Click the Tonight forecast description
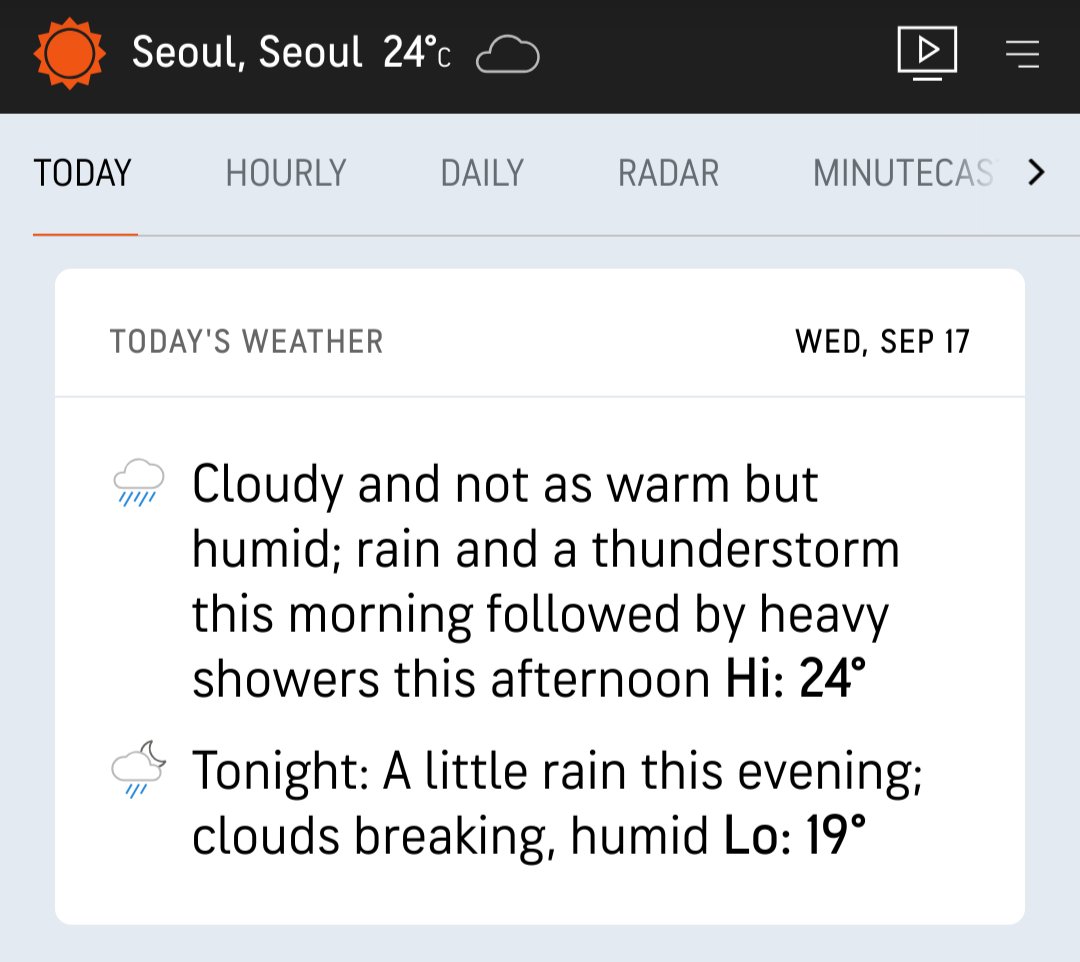This screenshot has width=1080, height=962. click(x=557, y=803)
